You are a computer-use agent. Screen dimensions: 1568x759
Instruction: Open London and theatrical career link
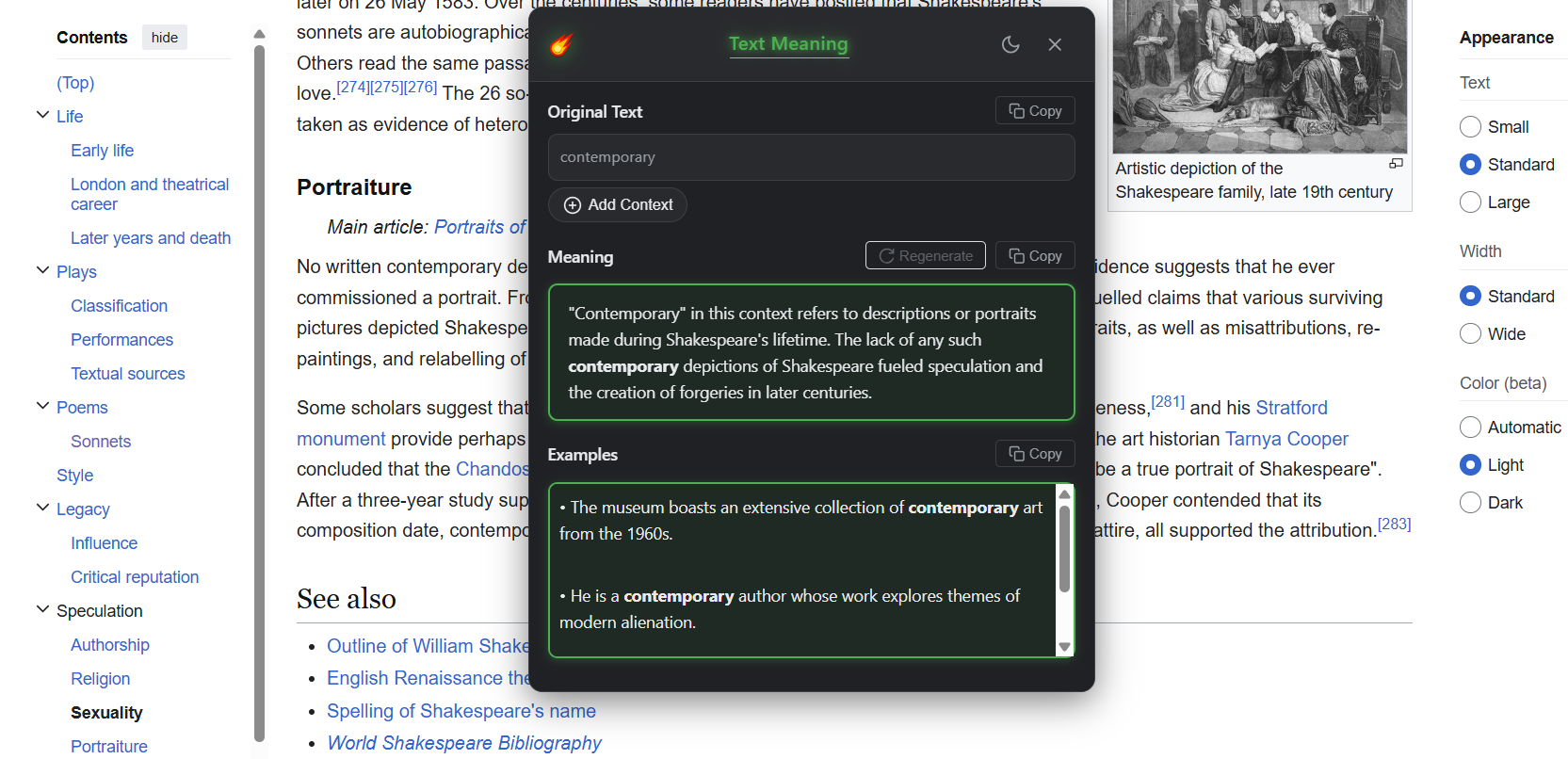click(x=150, y=194)
